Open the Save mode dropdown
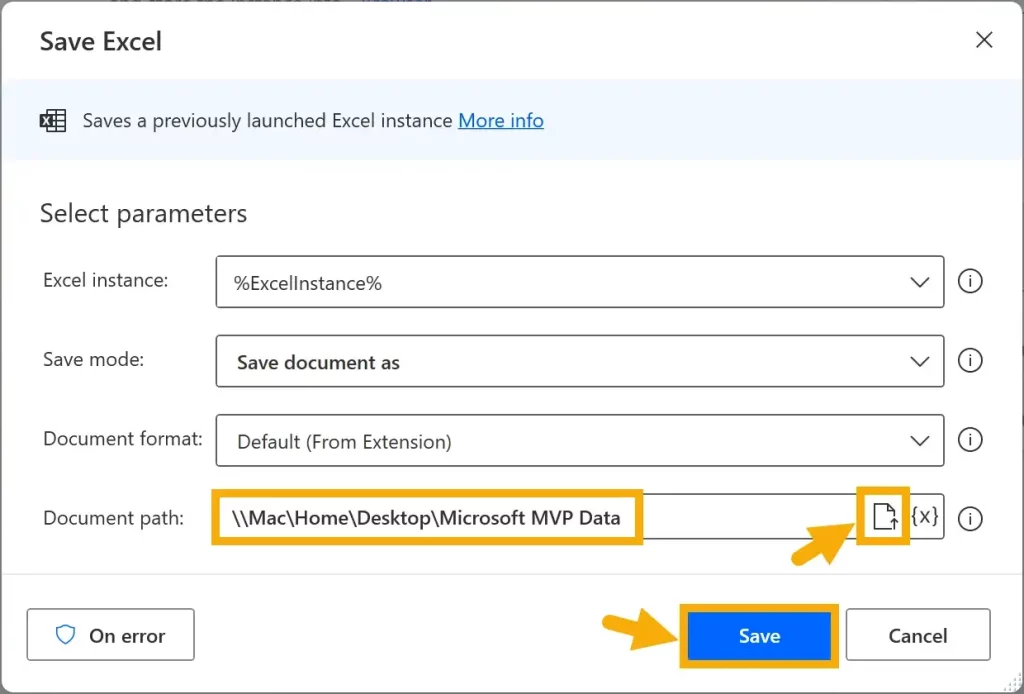This screenshot has width=1024, height=694. 920,362
